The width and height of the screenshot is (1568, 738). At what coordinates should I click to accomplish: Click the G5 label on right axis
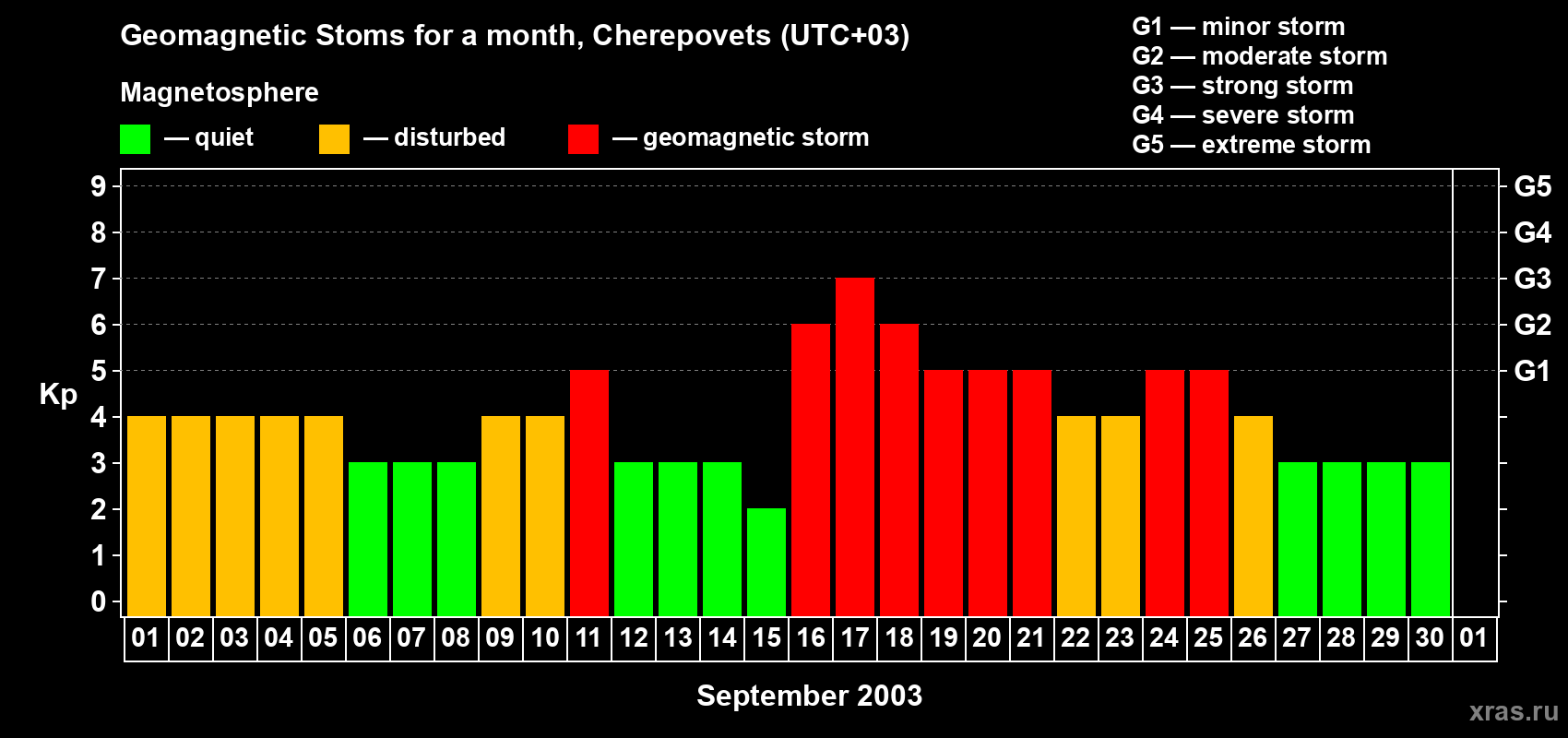[1533, 186]
